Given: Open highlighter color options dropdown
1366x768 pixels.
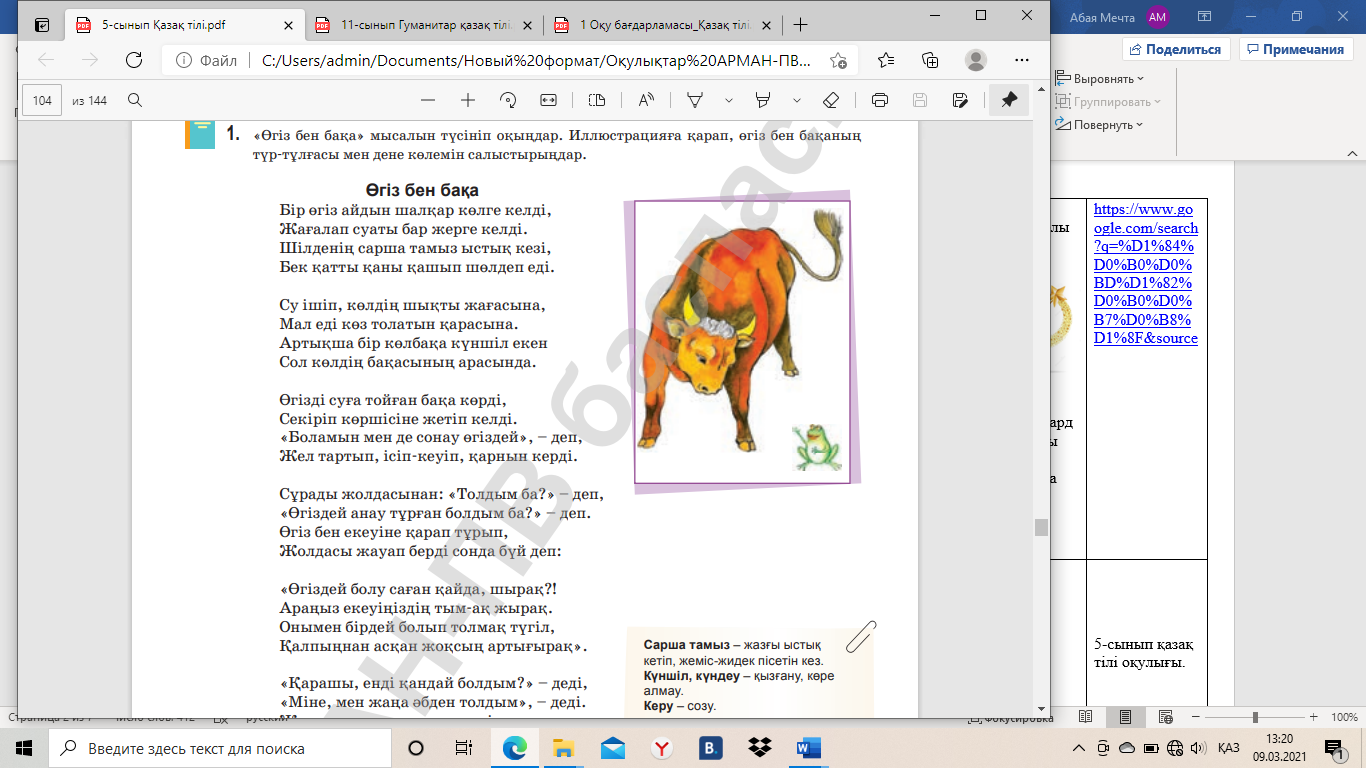Looking at the screenshot, I should tap(797, 100).
